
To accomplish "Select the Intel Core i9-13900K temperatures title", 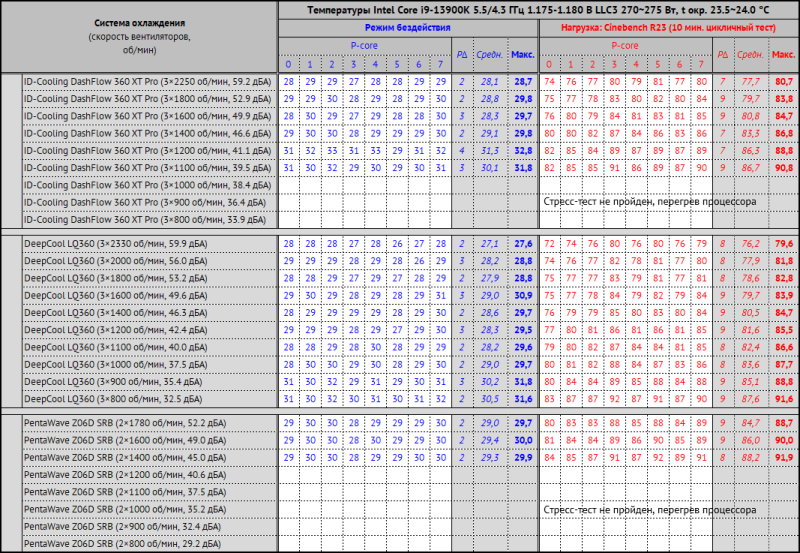I will pyautogui.click(x=537, y=10).
